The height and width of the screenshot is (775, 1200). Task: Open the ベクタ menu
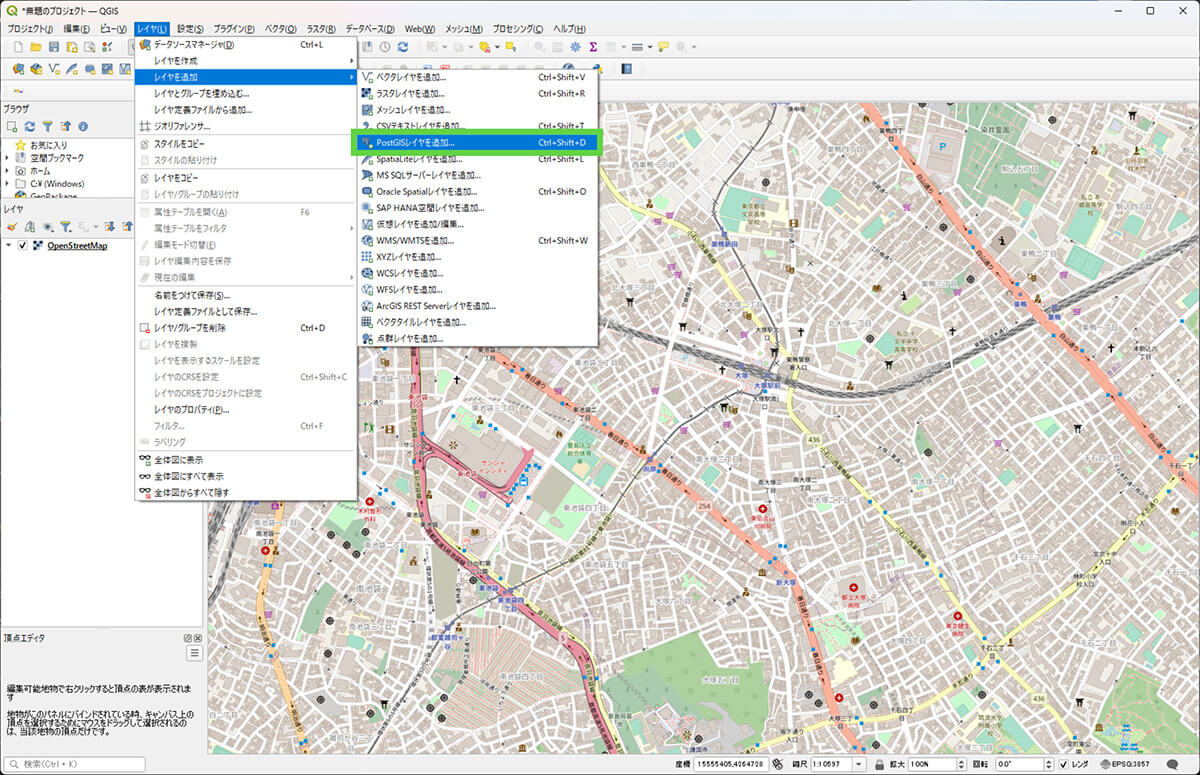pos(281,29)
